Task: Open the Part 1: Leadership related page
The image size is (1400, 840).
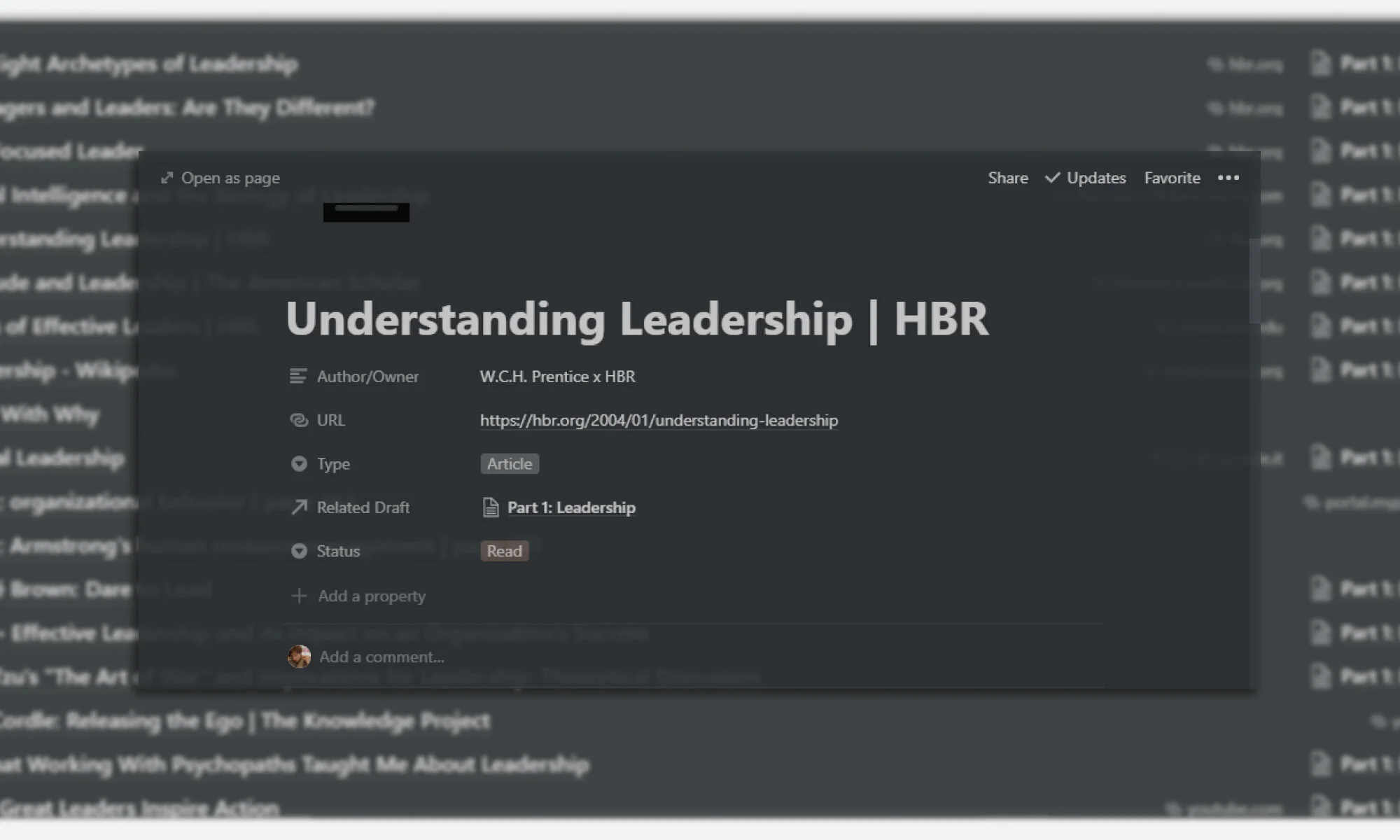Action: 571,507
